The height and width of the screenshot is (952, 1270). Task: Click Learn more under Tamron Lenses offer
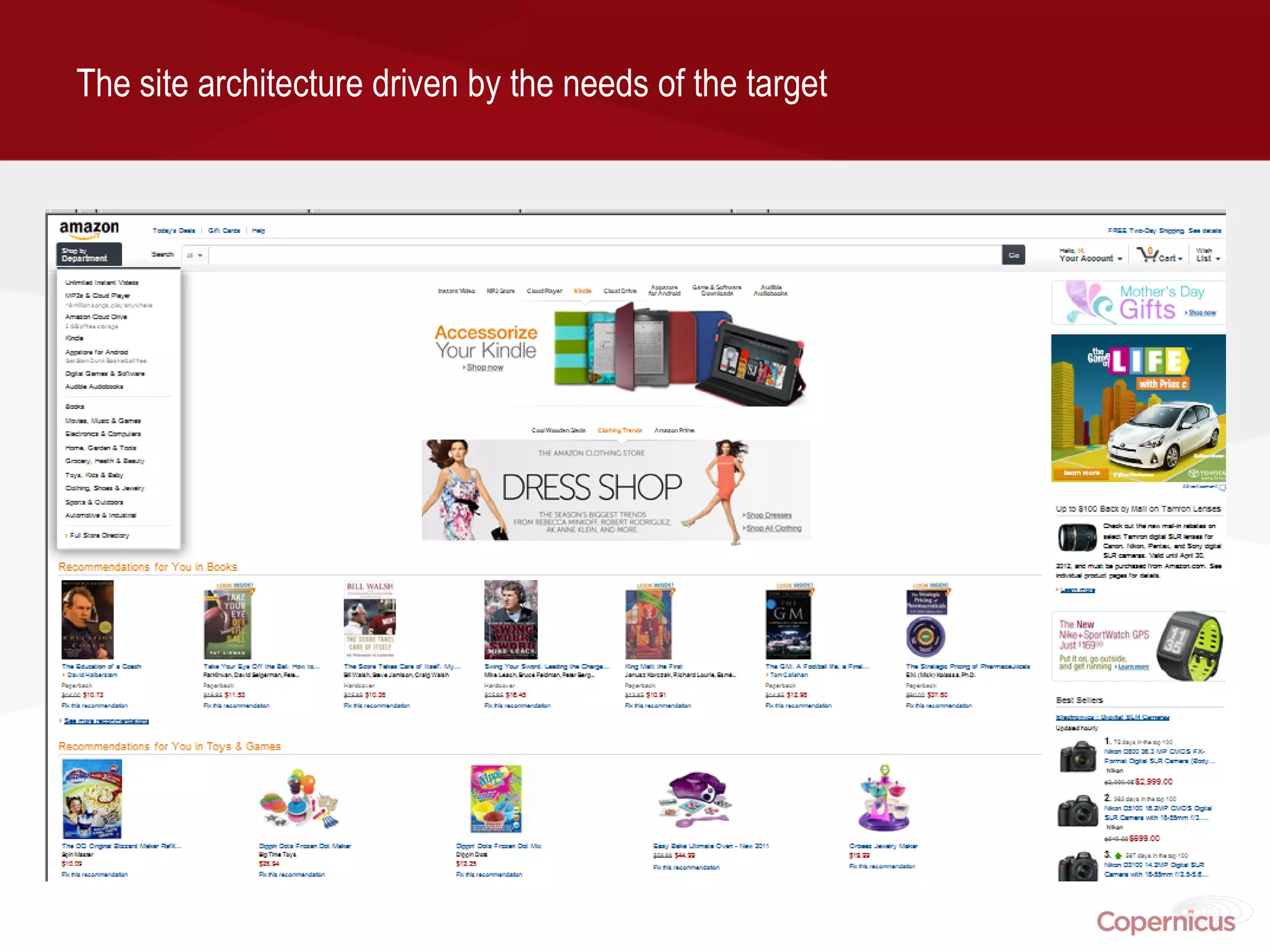point(1077,590)
